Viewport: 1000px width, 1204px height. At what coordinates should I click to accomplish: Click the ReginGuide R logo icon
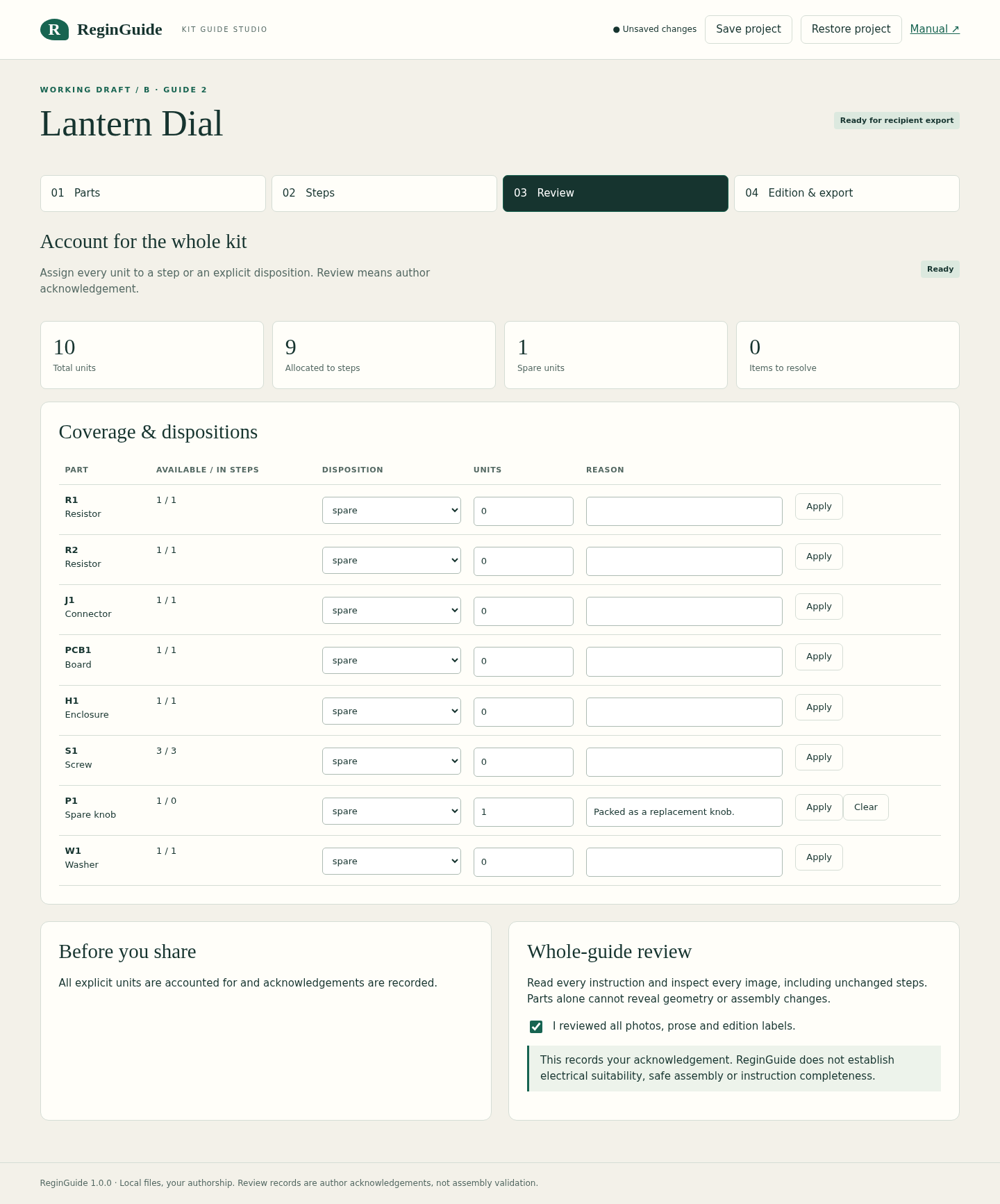coord(54,29)
